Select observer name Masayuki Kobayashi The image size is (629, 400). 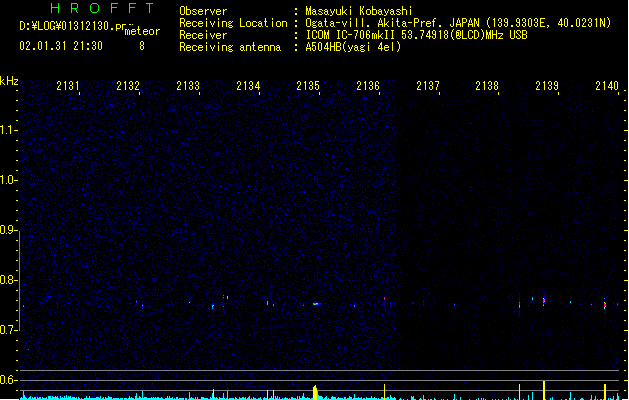pyautogui.click(x=359, y=11)
